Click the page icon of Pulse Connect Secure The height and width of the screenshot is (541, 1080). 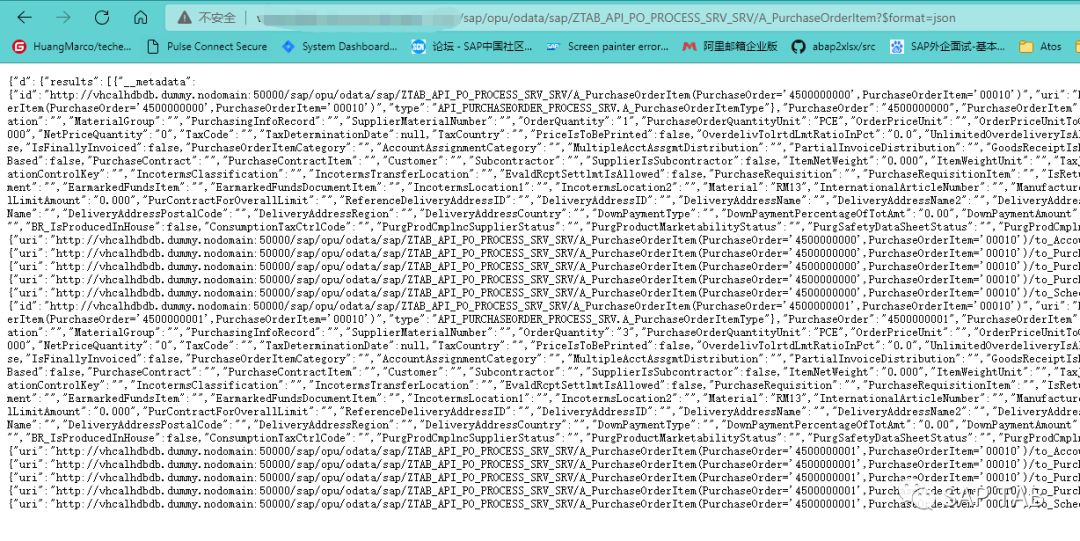[x=154, y=47]
